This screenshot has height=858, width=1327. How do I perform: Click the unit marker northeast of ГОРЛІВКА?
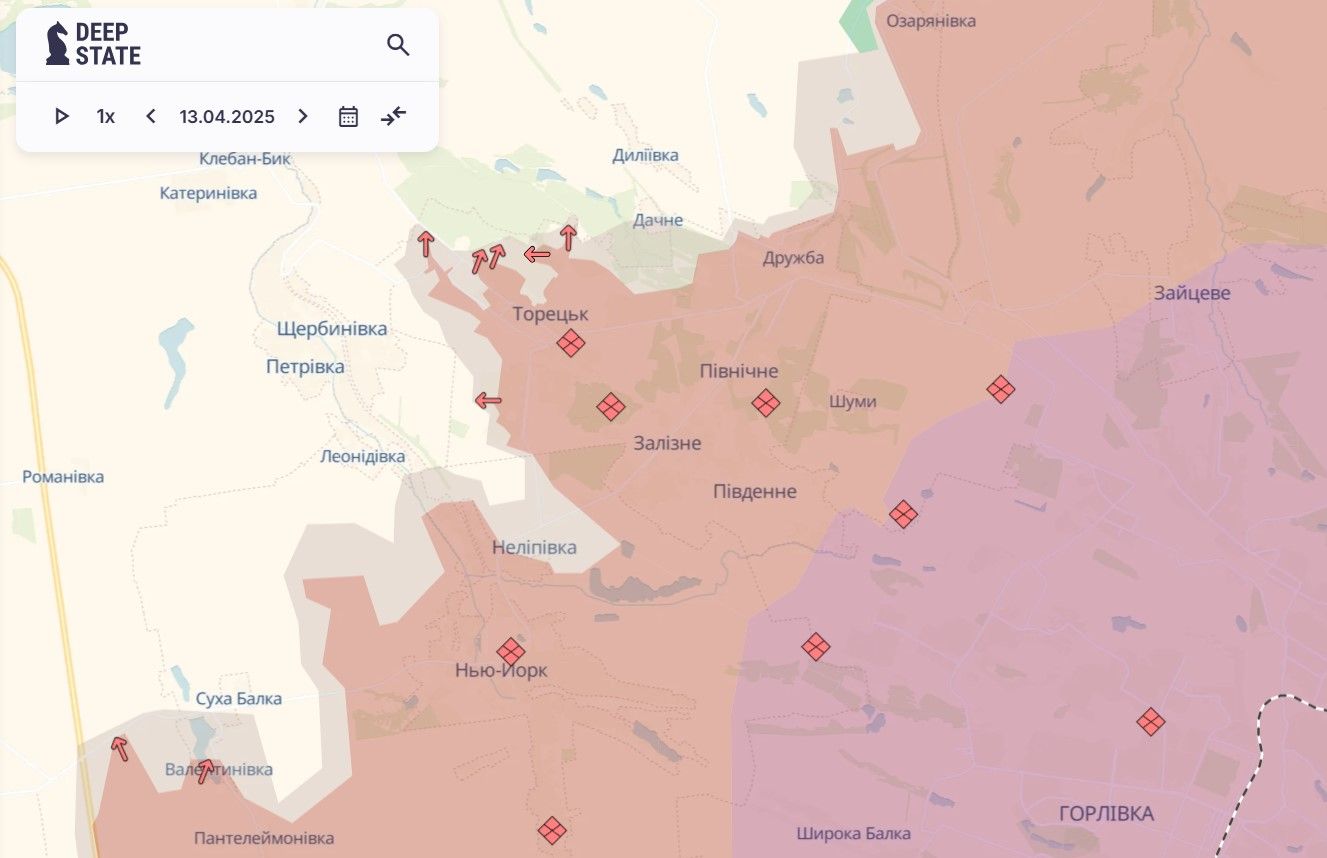tap(1151, 721)
